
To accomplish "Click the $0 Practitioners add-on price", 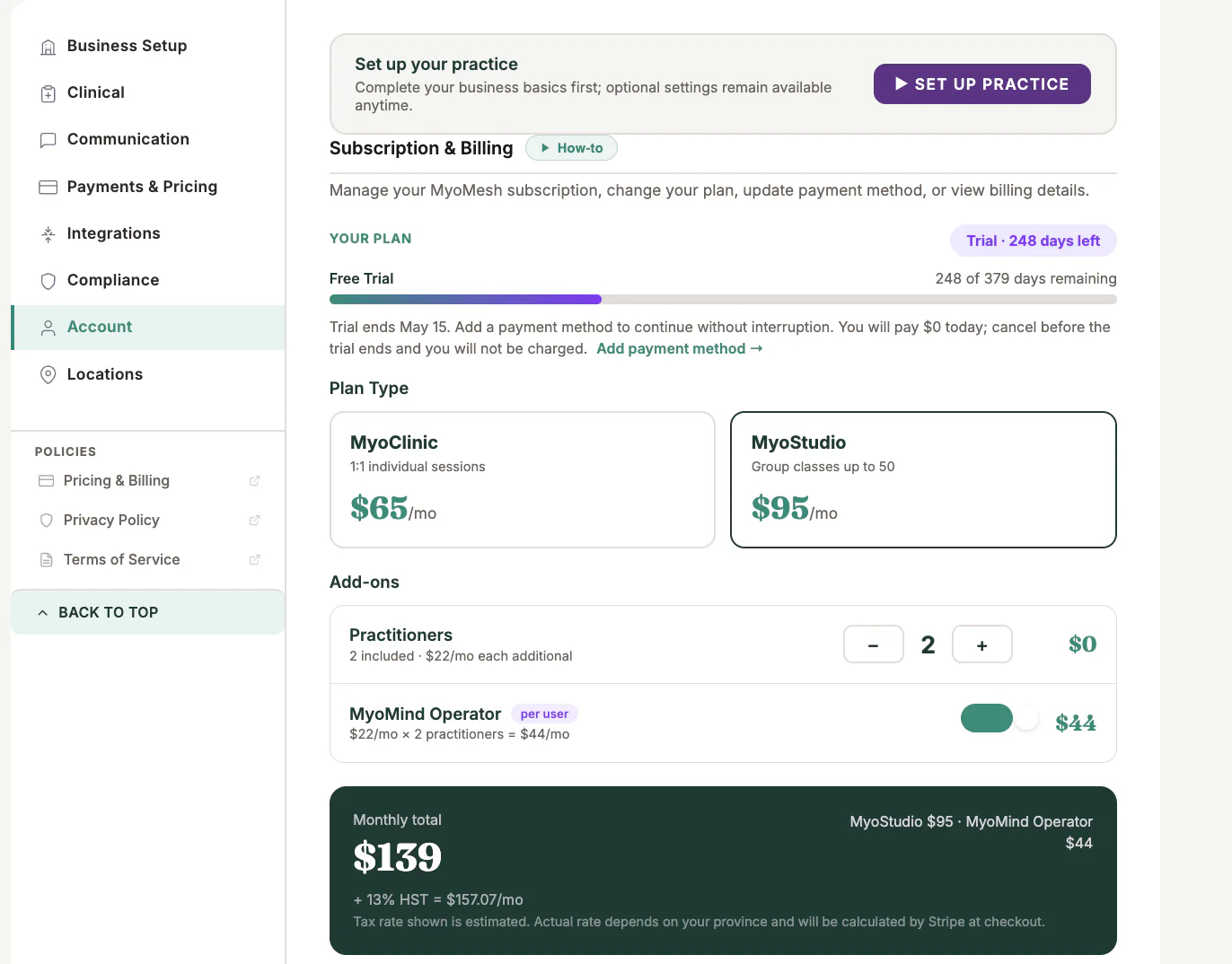I will coord(1083,644).
